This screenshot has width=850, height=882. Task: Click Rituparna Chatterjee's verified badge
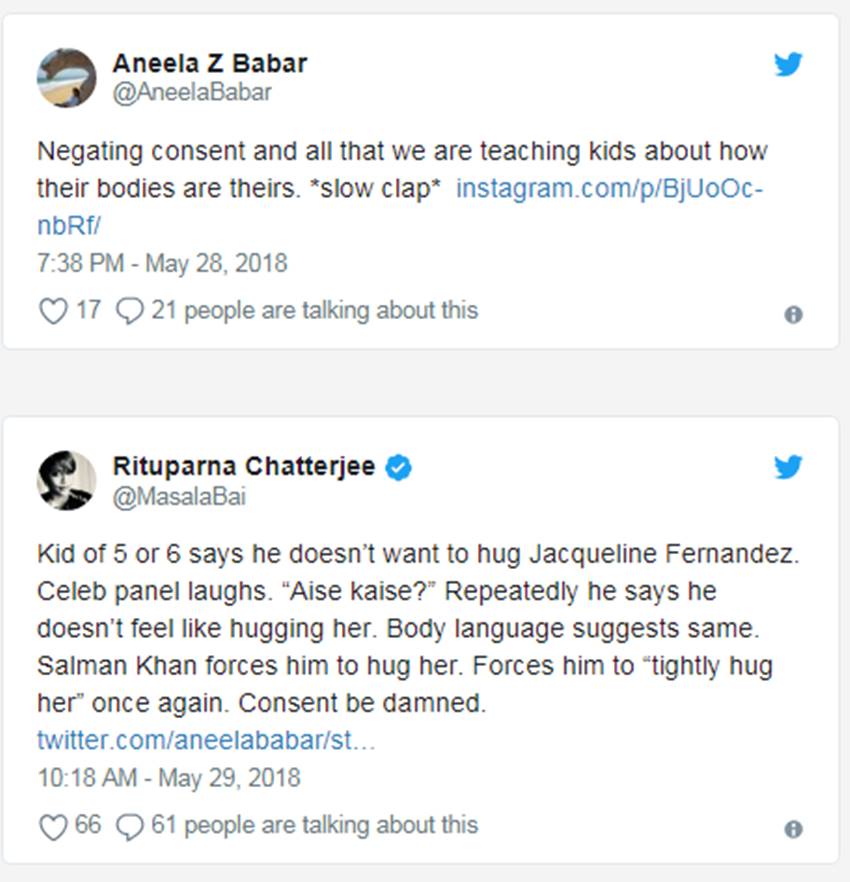pyautogui.click(x=398, y=467)
